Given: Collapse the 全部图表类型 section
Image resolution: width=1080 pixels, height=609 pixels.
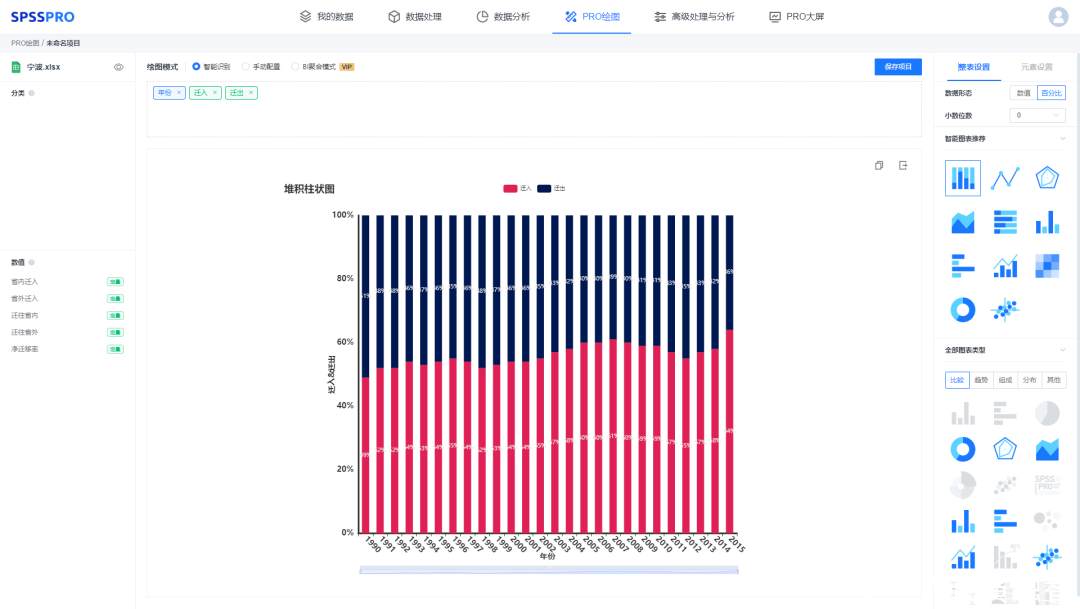Looking at the screenshot, I should click(1062, 350).
